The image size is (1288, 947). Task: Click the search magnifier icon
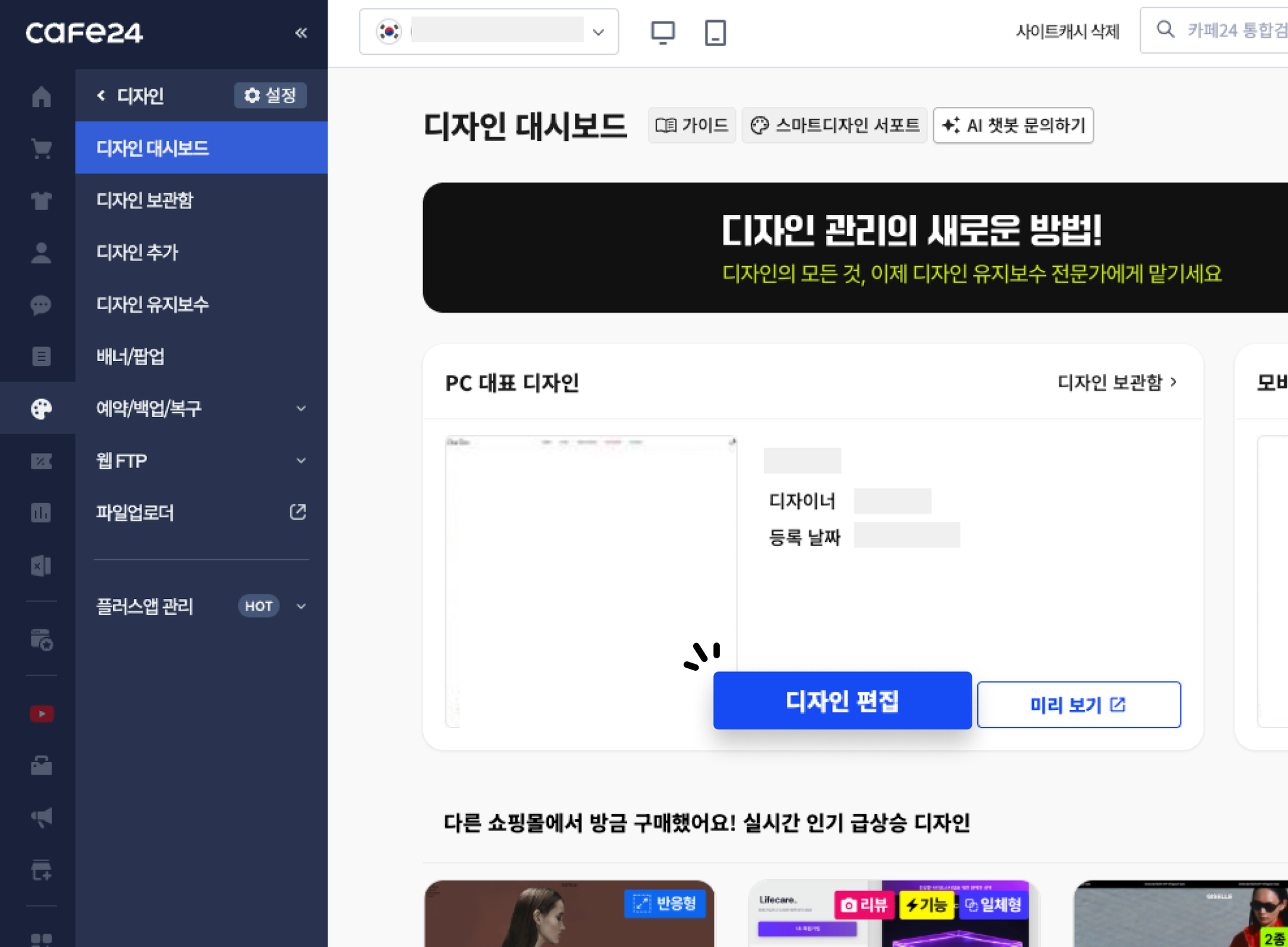[x=1165, y=30]
